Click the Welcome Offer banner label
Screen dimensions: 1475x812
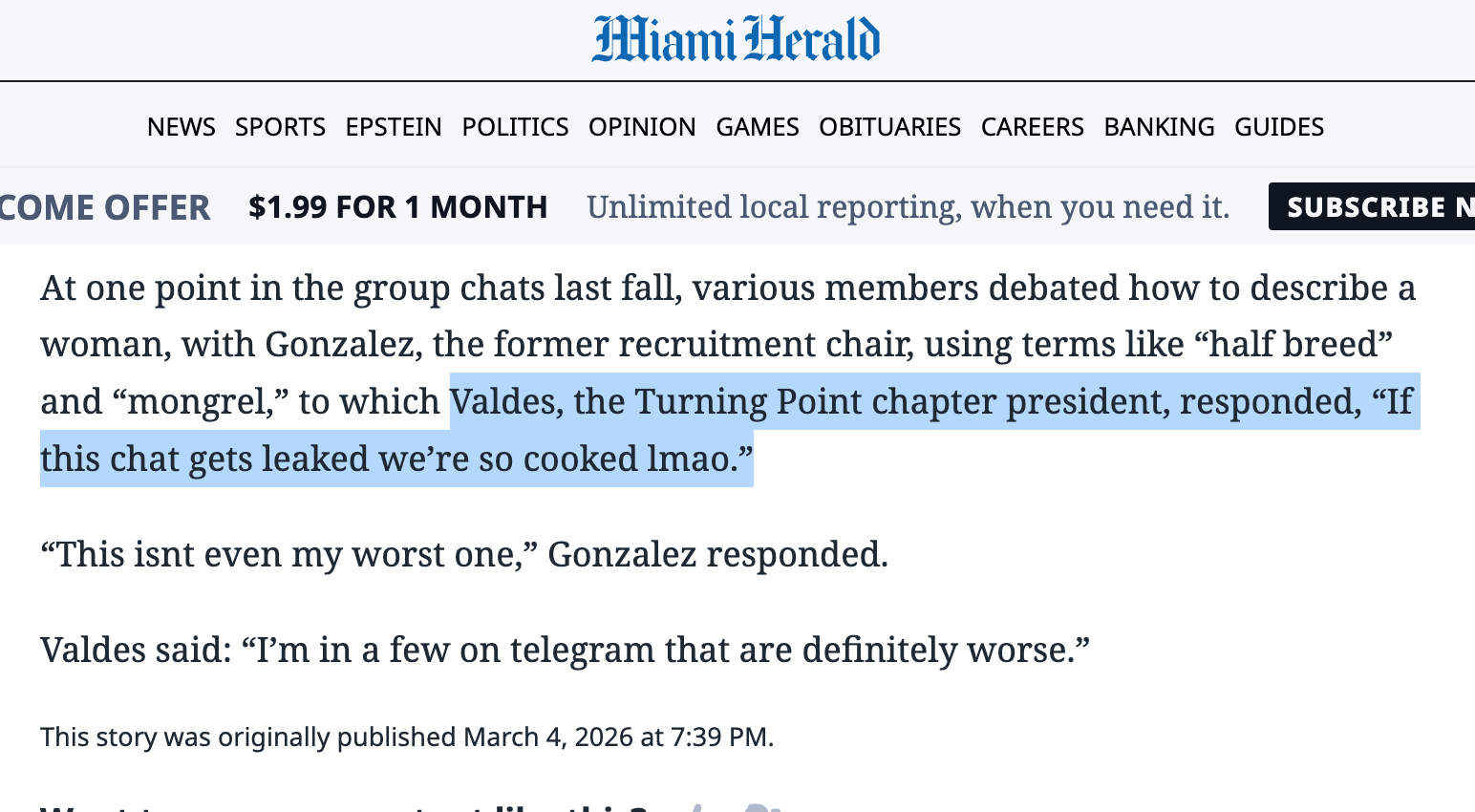(104, 207)
